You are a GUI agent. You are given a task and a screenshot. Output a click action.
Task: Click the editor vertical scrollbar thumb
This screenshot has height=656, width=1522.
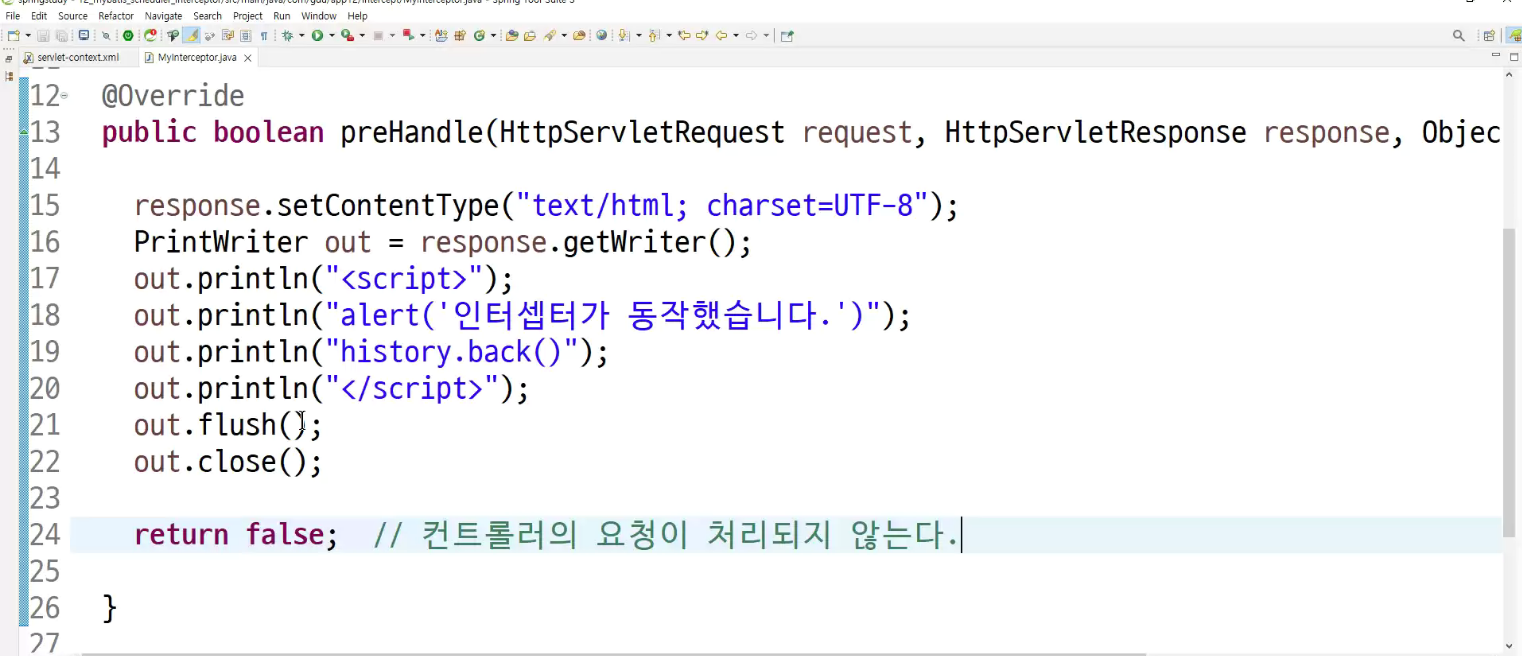(1510, 382)
